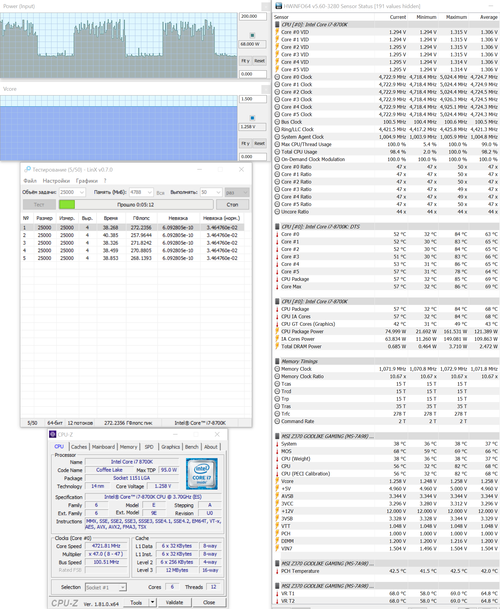Click the 200.000 maximum field of Power graph
The width and height of the screenshot is (500, 609).
coord(253,16)
